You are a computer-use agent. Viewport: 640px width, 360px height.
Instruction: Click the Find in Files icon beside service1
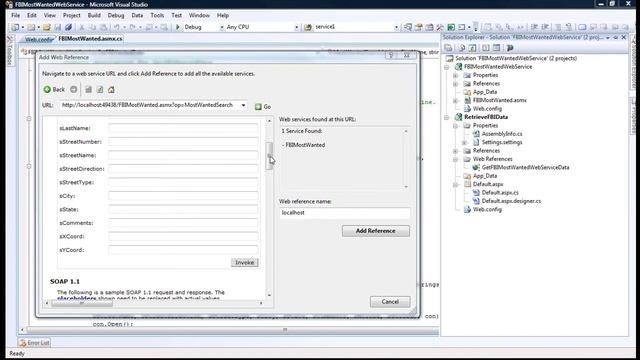tap(308, 27)
